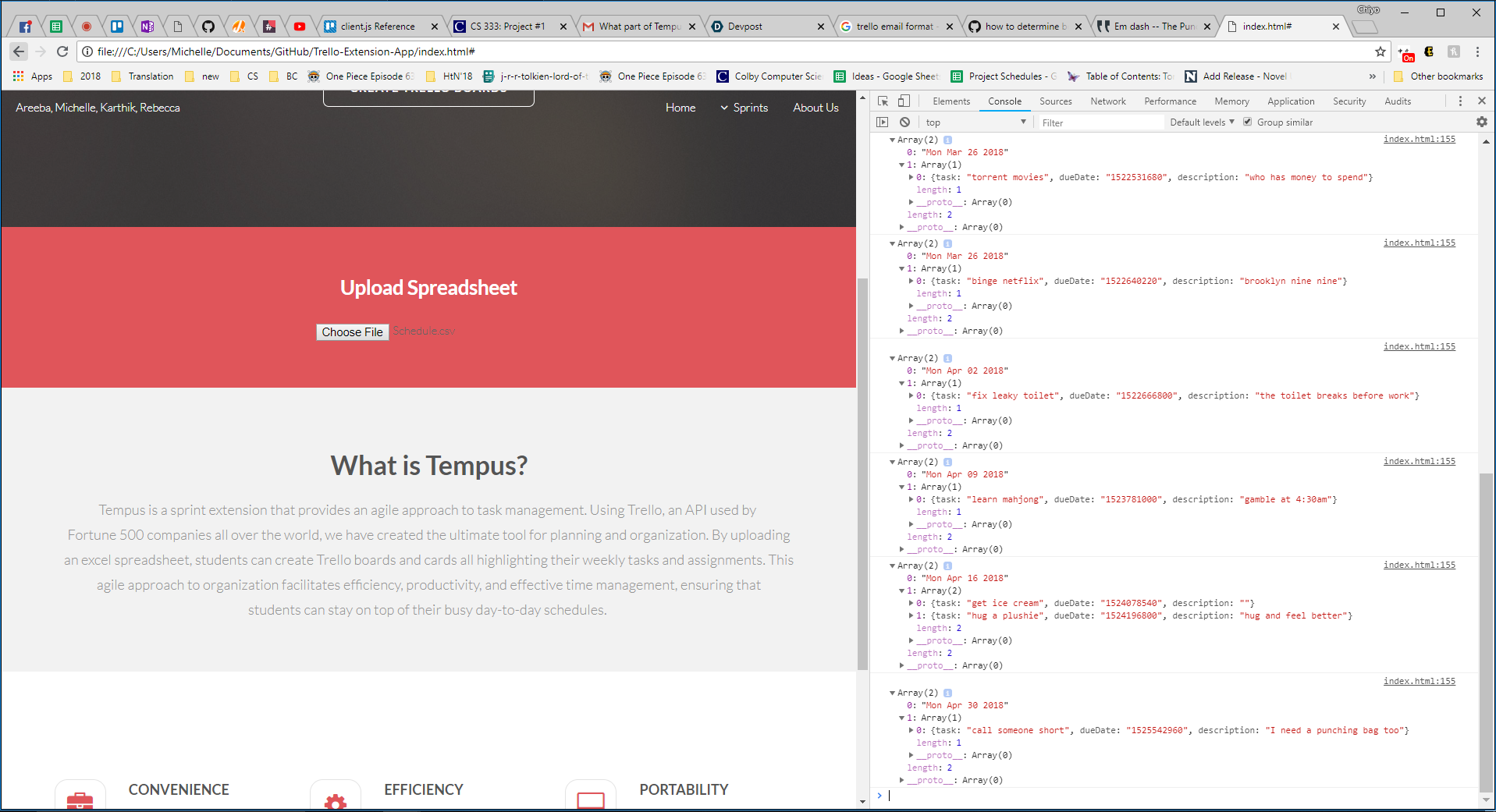Close the 'client.js Reference' tab

pyautogui.click(x=435, y=27)
